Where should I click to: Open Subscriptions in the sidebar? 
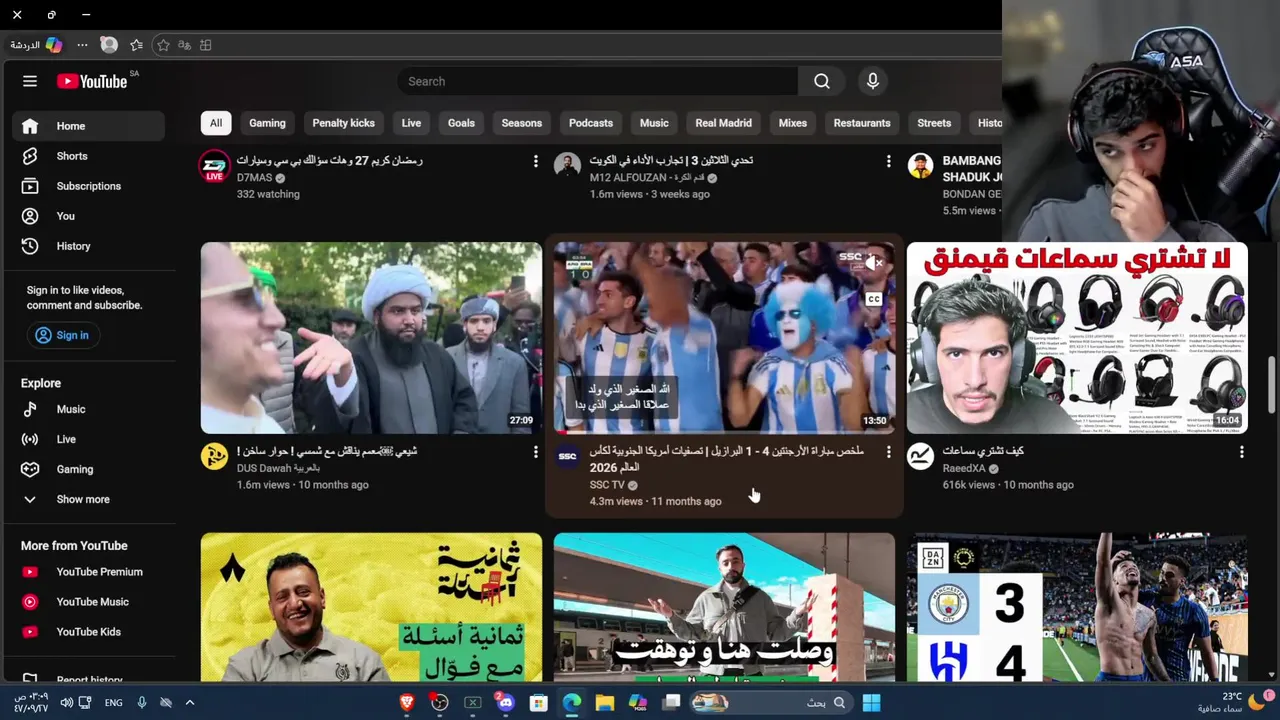click(88, 186)
